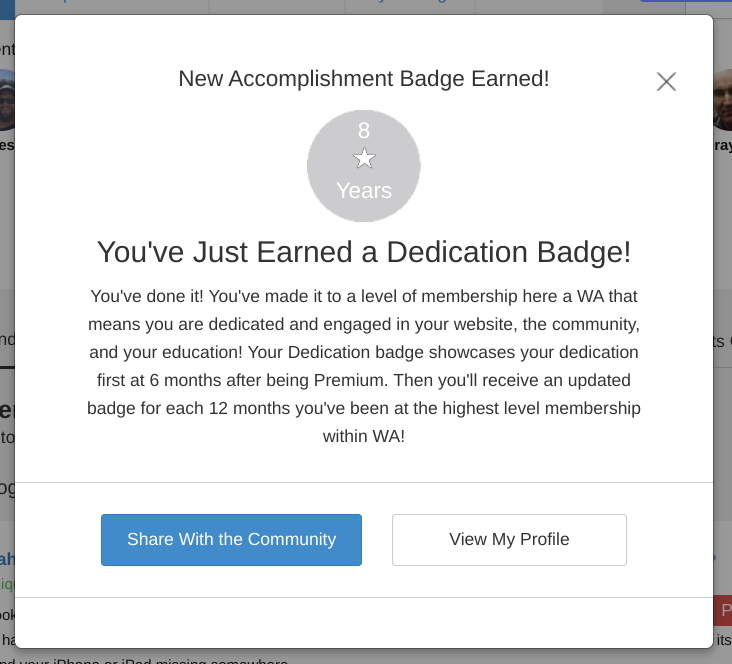Open the blue post link at the bottom left edge
This screenshot has width=732, height=664.
coord(6,559)
